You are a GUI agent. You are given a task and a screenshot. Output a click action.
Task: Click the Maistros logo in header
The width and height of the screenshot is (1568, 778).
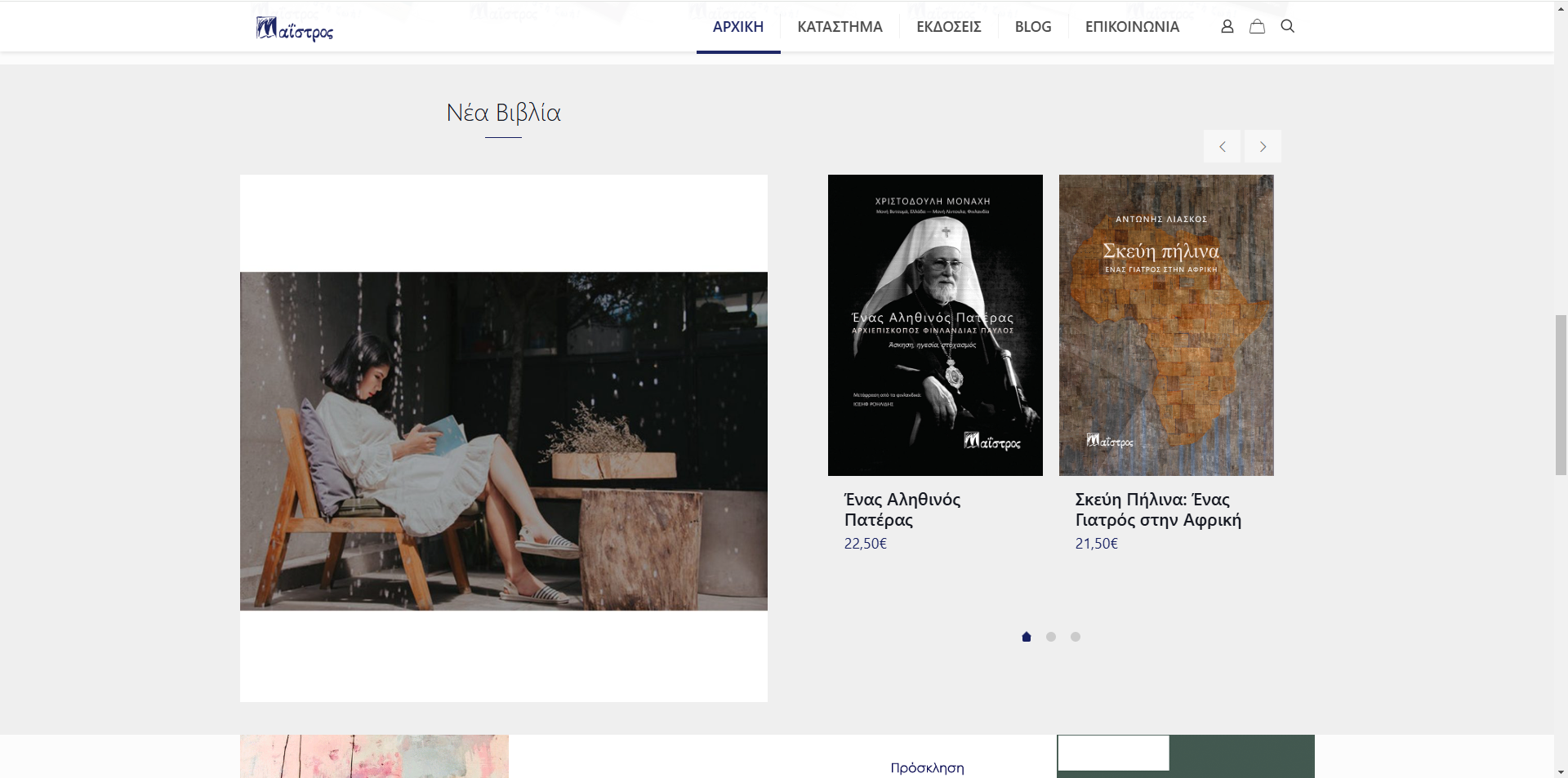(295, 29)
